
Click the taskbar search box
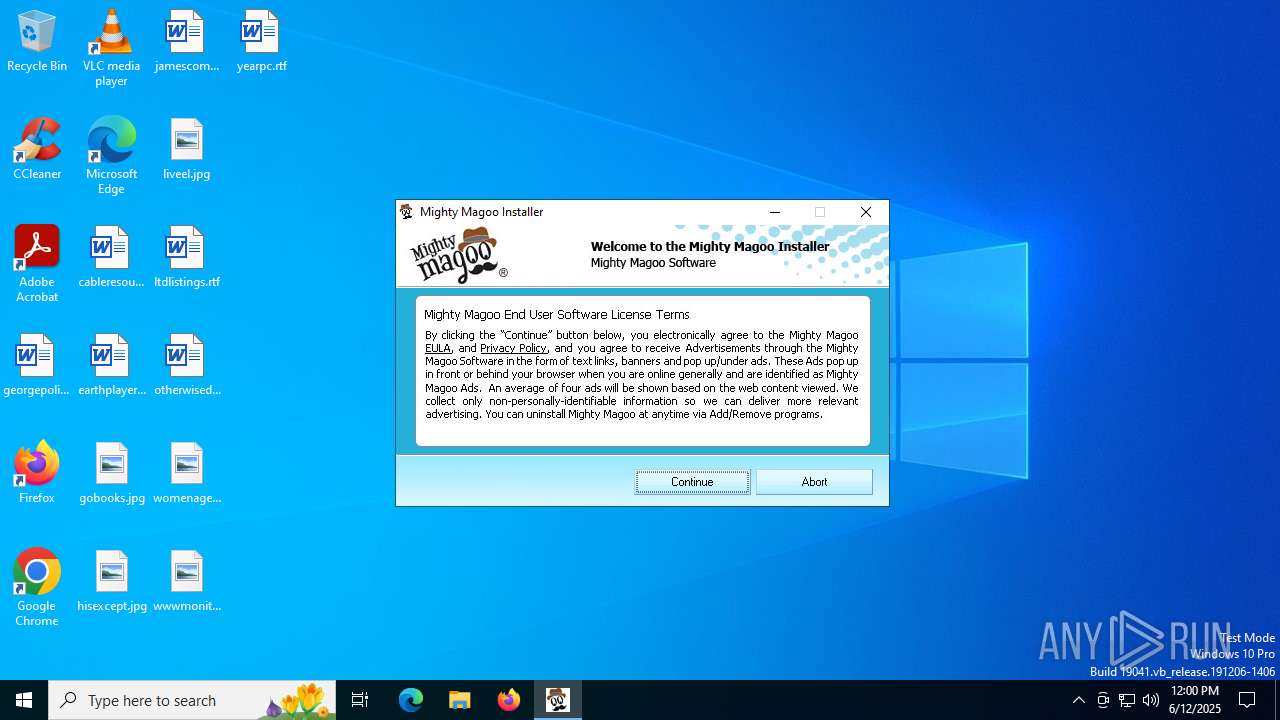click(x=192, y=700)
